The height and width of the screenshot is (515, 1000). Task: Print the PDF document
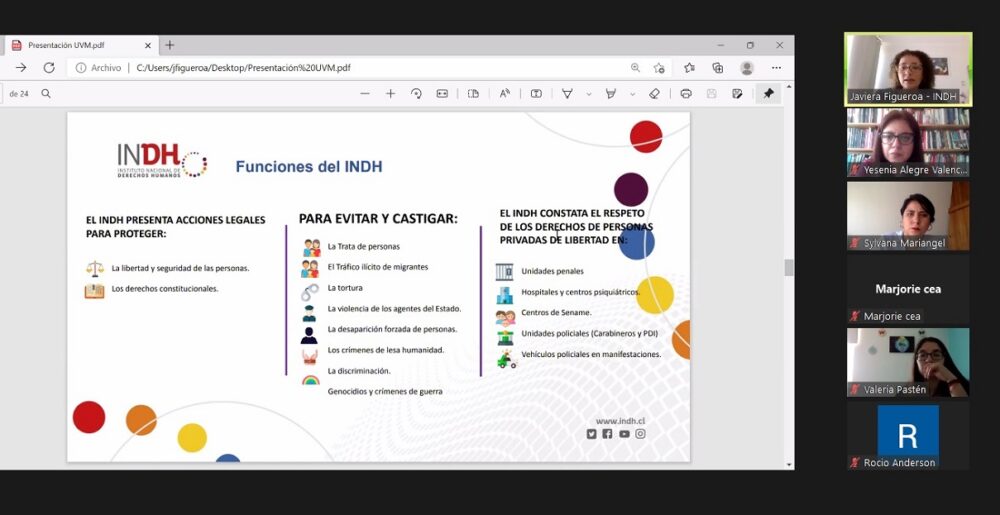pyautogui.click(x=686, y=94)
